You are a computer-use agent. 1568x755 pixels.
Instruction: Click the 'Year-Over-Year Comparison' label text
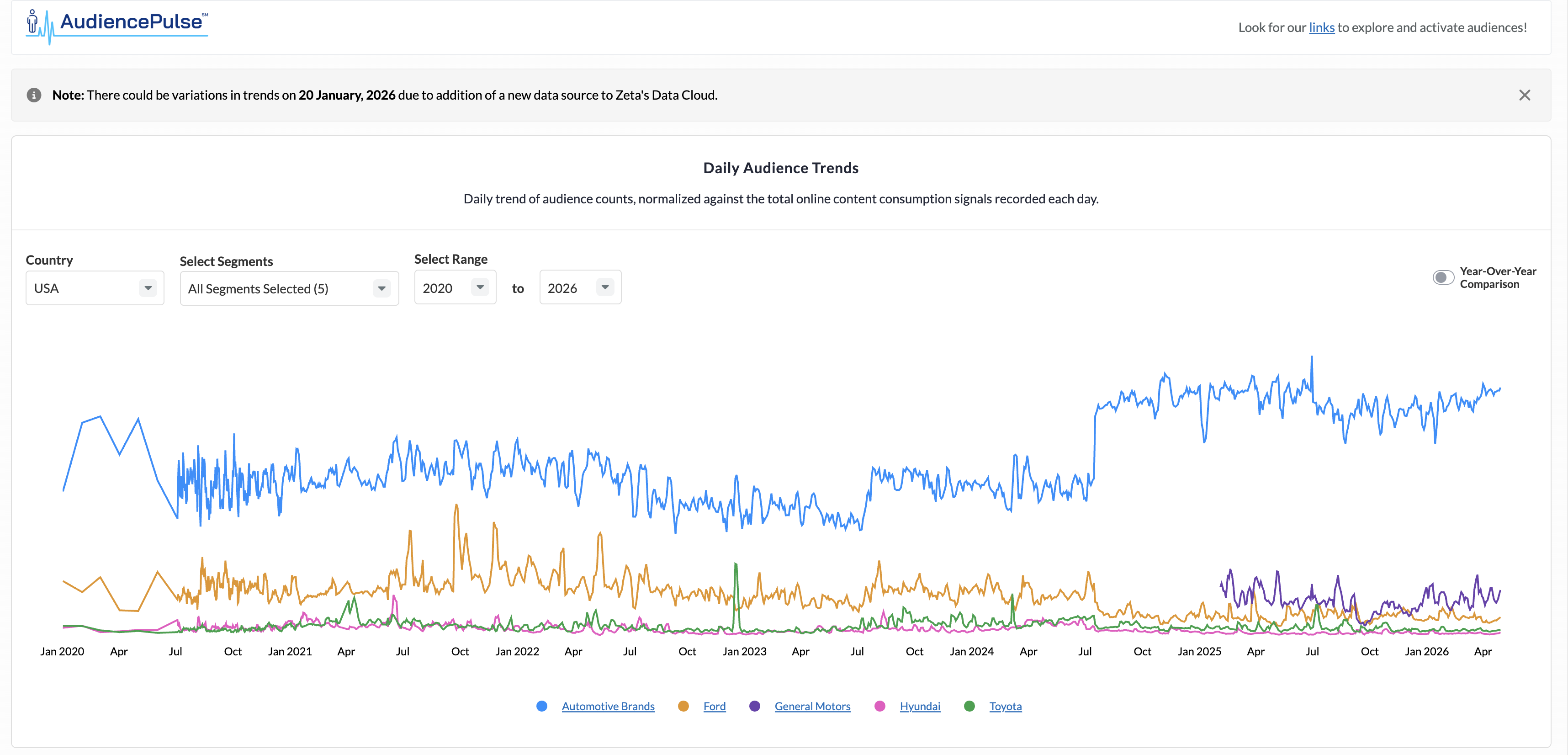[1498, 278]
